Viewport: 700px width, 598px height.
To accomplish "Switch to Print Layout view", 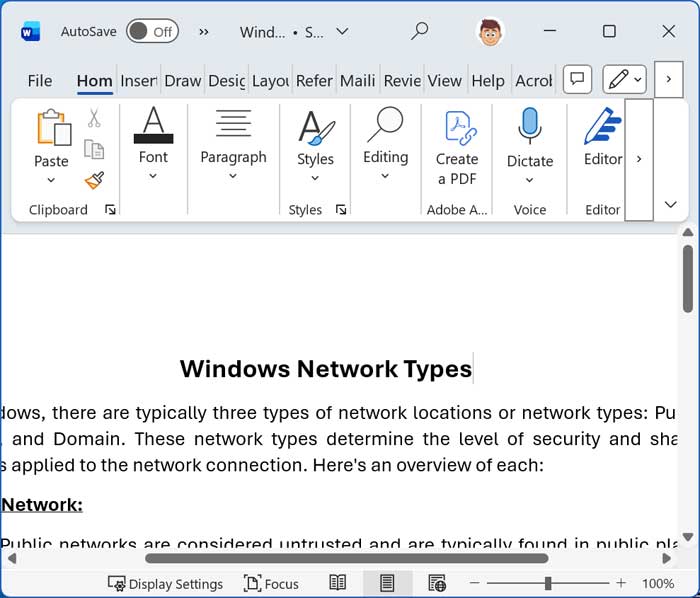I will tap(386, 583).
